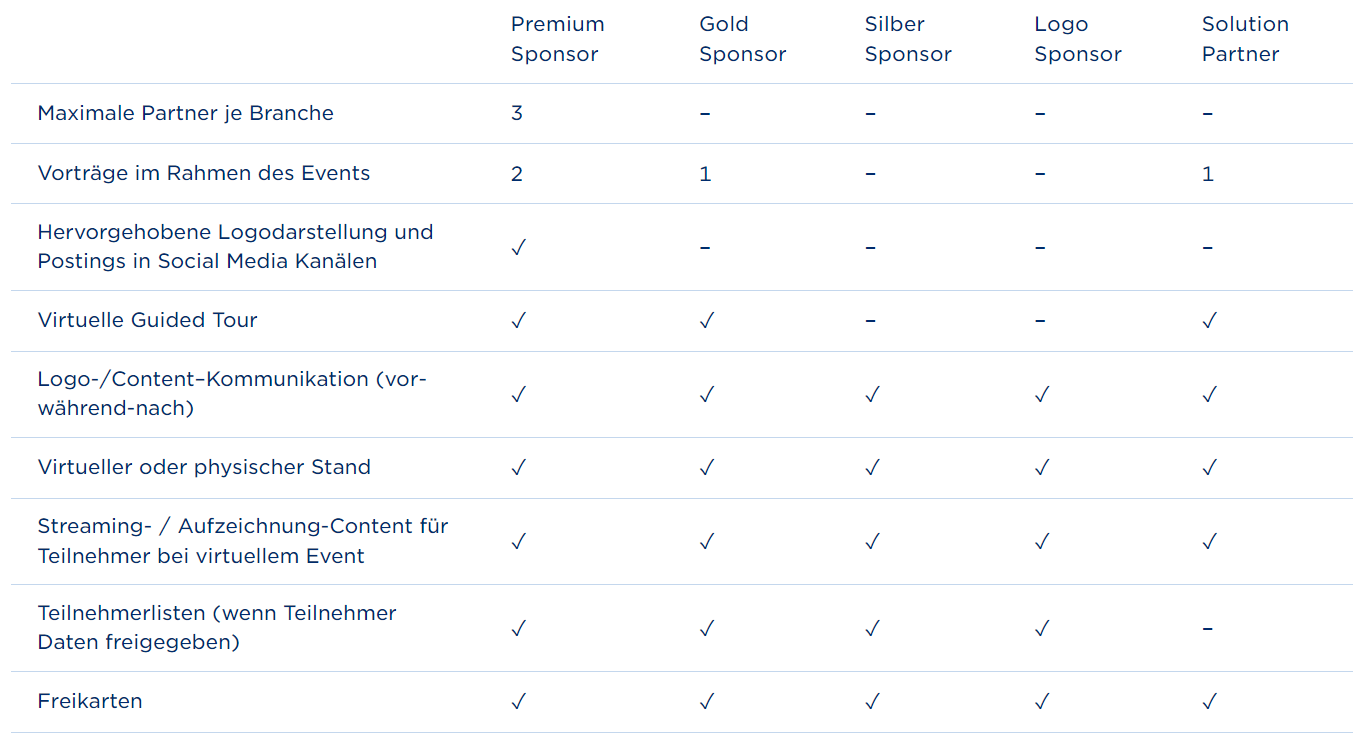Click the Logo Sponsor checkmark for Streaming-/Aufzeichnung-Content
This screenshot has height=748, width=1365.
1042,542
